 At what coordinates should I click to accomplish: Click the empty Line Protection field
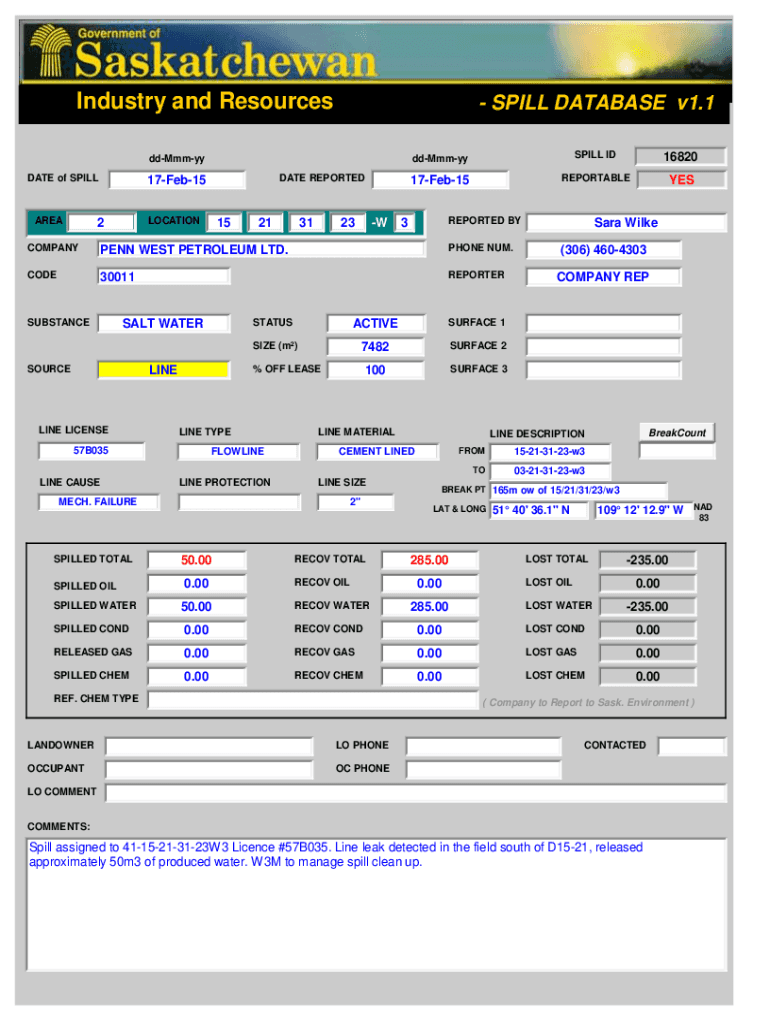238,502
